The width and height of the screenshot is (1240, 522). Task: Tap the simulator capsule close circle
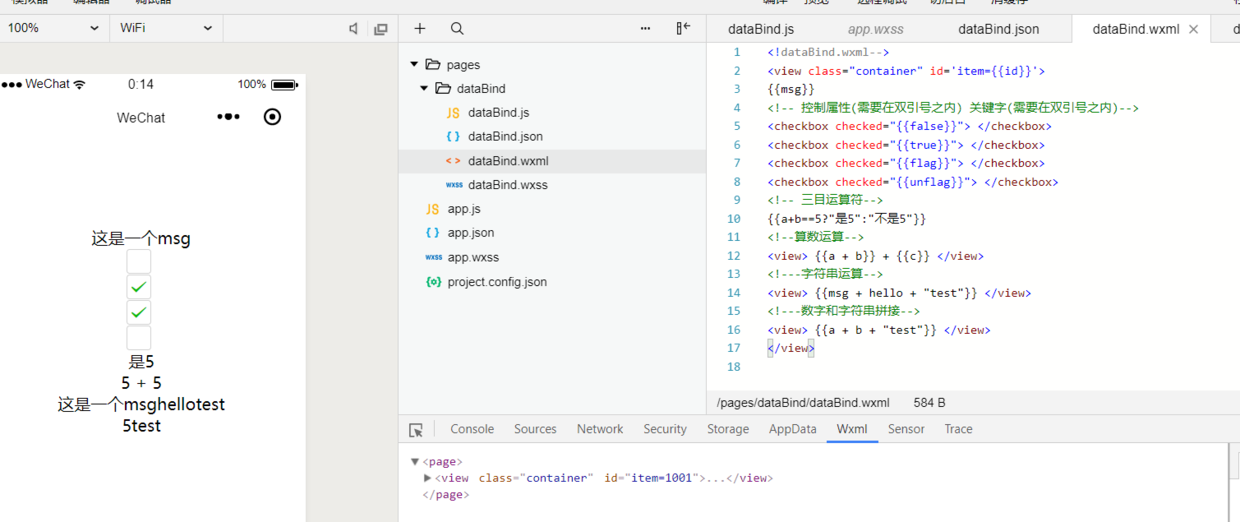point(272,117)
